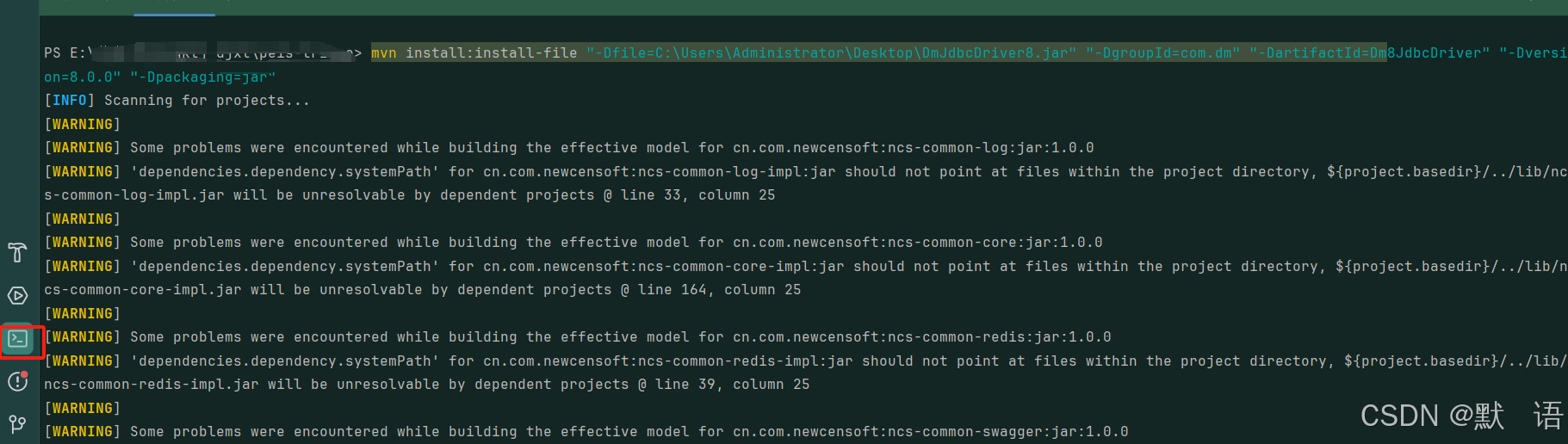Screen dimensions: 1568x444
Task: Click the ncs-common-log:jar:1.0.0 warning line
Action: click(x=569, y=148)
